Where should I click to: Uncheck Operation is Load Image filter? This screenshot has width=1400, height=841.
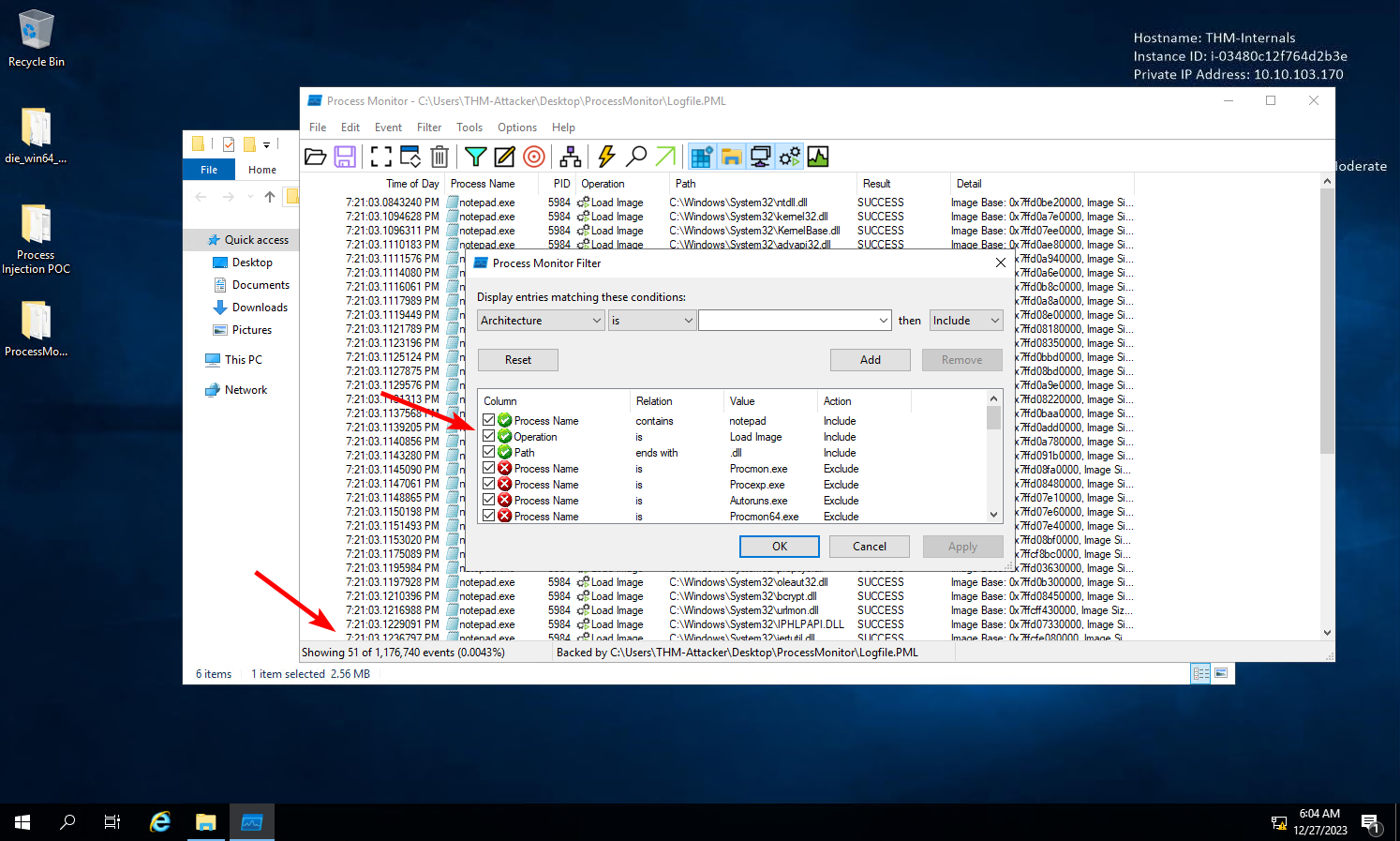click(x=489, y=436)
